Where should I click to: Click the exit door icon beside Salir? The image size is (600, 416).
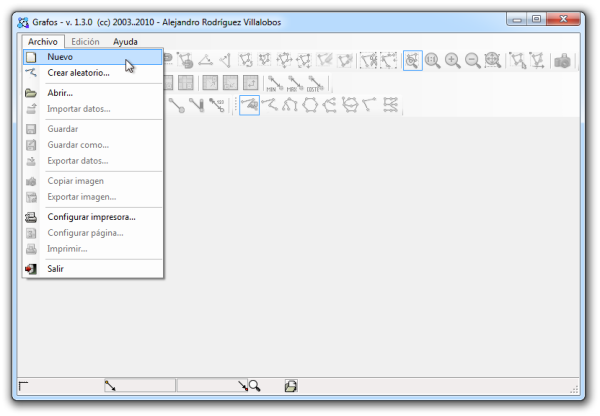tap(31, 269)
